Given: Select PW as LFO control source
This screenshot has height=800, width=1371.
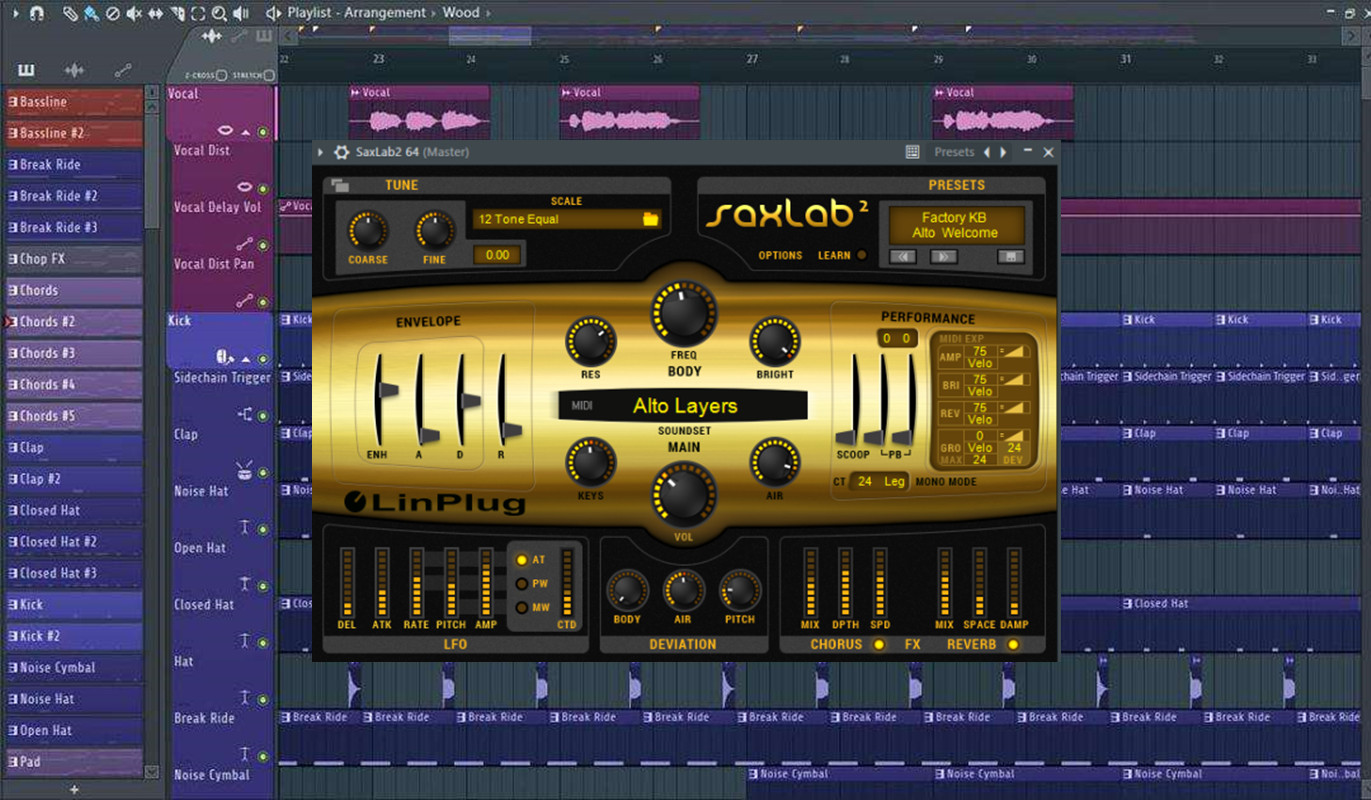Looking at the screenshot, I should [x=522, y=584].
